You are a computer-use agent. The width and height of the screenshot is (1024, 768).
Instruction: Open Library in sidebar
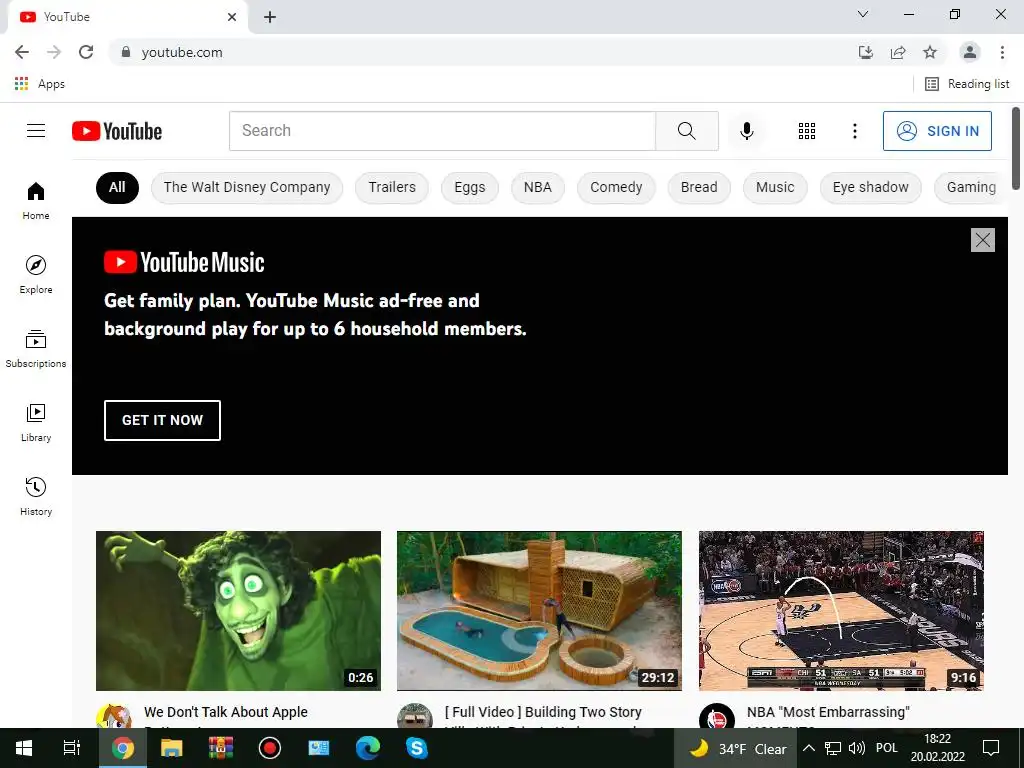click(36, 423)
